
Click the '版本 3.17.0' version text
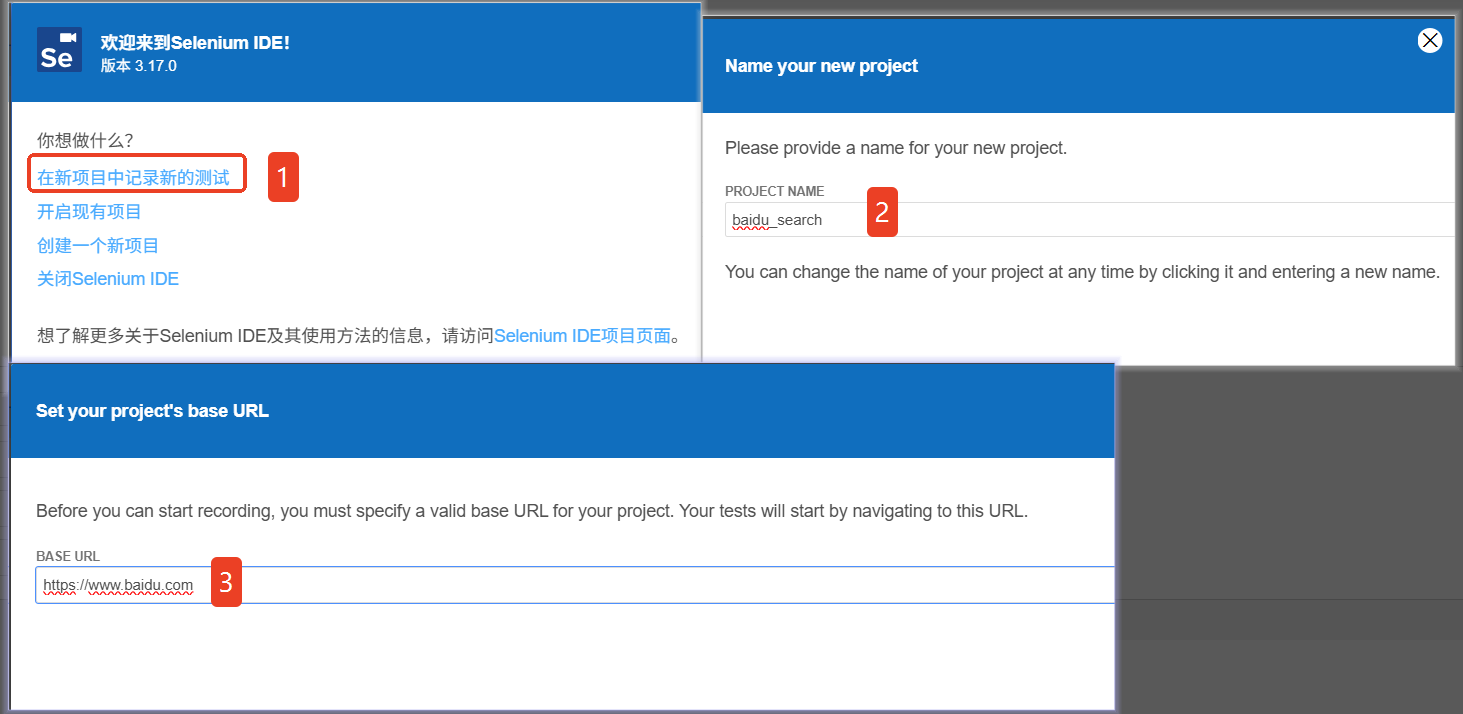[x=139, y=66]
